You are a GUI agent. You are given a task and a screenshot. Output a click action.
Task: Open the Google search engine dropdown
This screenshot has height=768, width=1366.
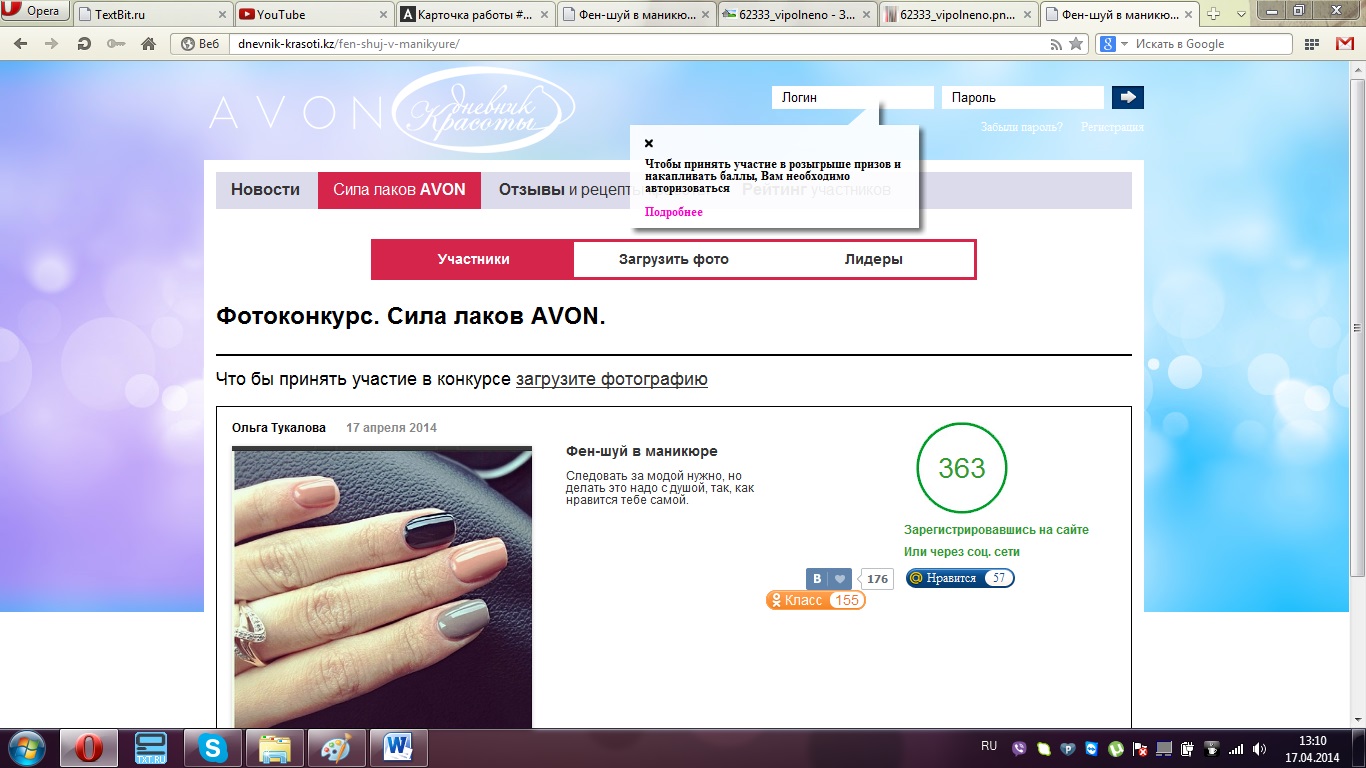tap(1113, 44)
